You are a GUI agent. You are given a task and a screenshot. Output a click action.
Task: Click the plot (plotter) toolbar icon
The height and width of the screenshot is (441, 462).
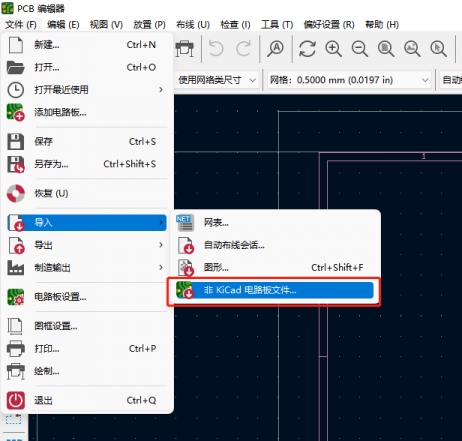[x=184, y=49]
